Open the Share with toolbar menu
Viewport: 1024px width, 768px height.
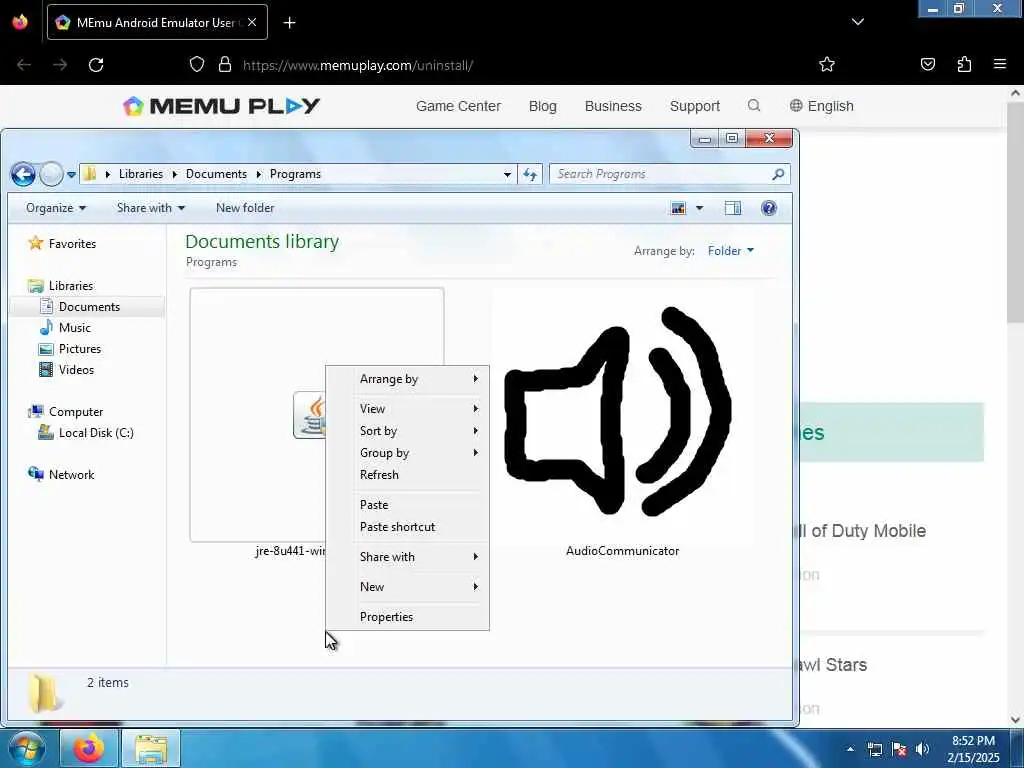151,208
